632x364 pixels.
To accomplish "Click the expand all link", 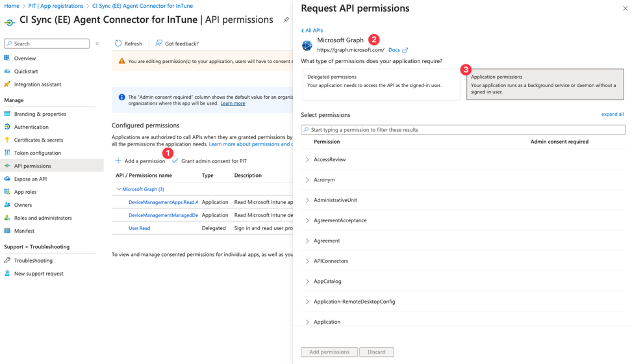I will tap(613, 114).
